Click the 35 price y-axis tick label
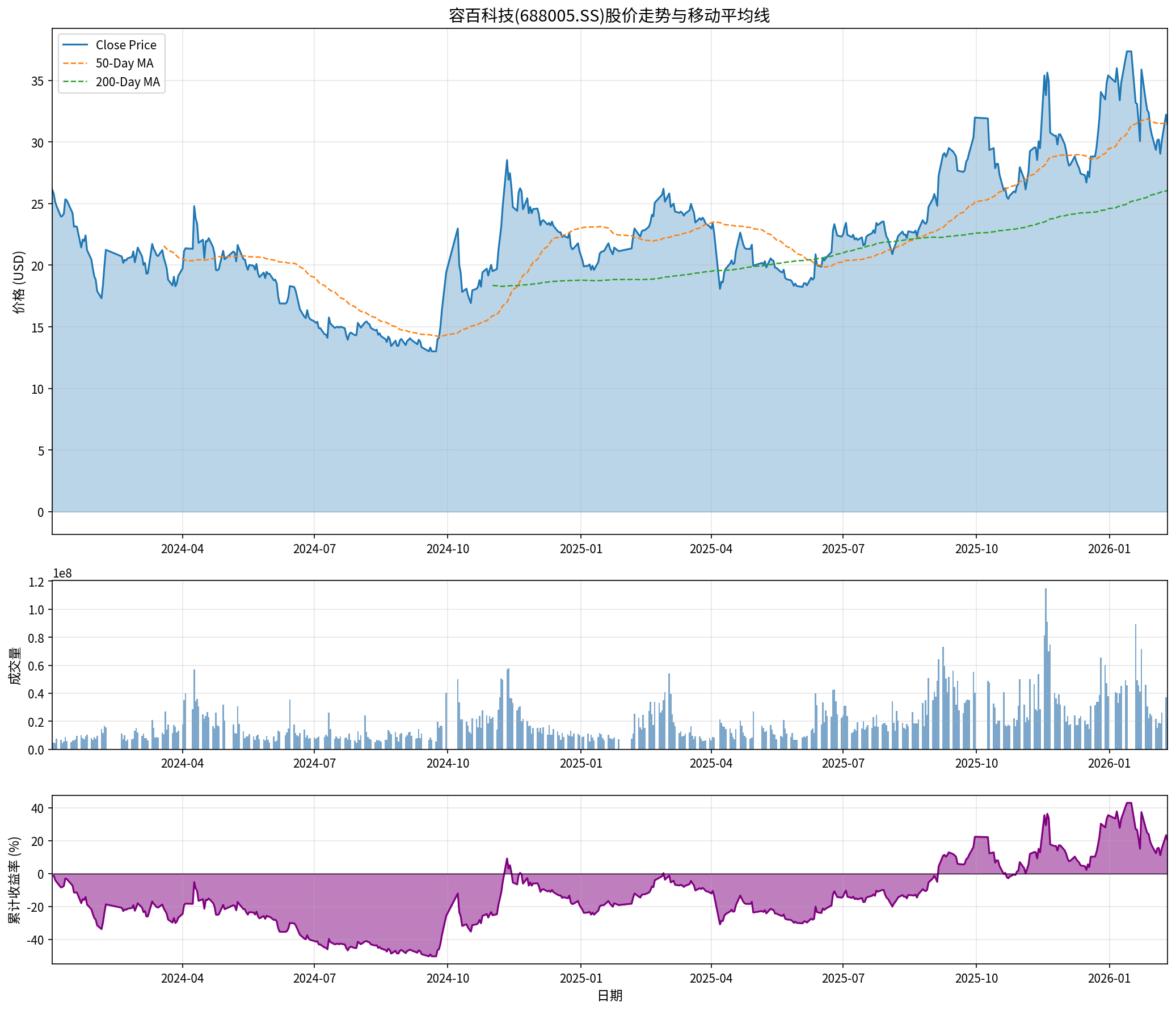 pyautogui.click(x=37, y=81)
